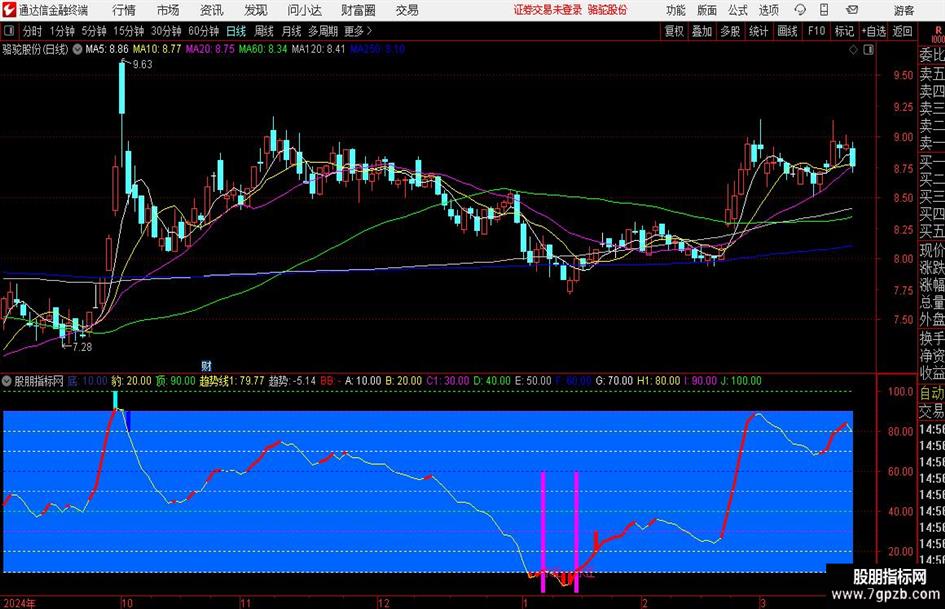Switch to the 周线 weekly tab

click(x=264, y=31)
